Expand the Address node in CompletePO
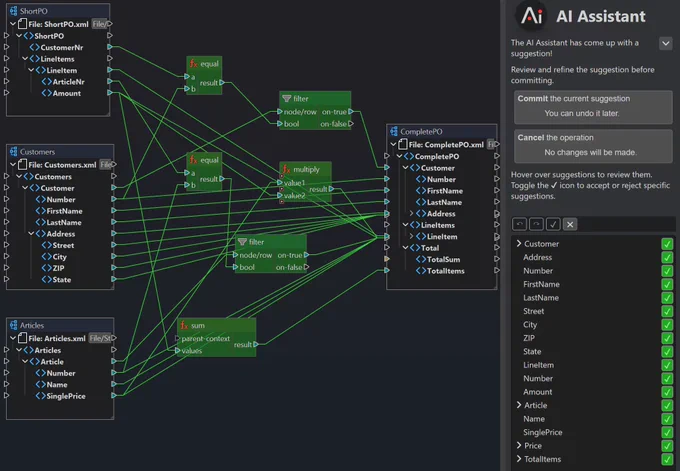This screenshot has width=680, height=471. (x=411, y=213)
